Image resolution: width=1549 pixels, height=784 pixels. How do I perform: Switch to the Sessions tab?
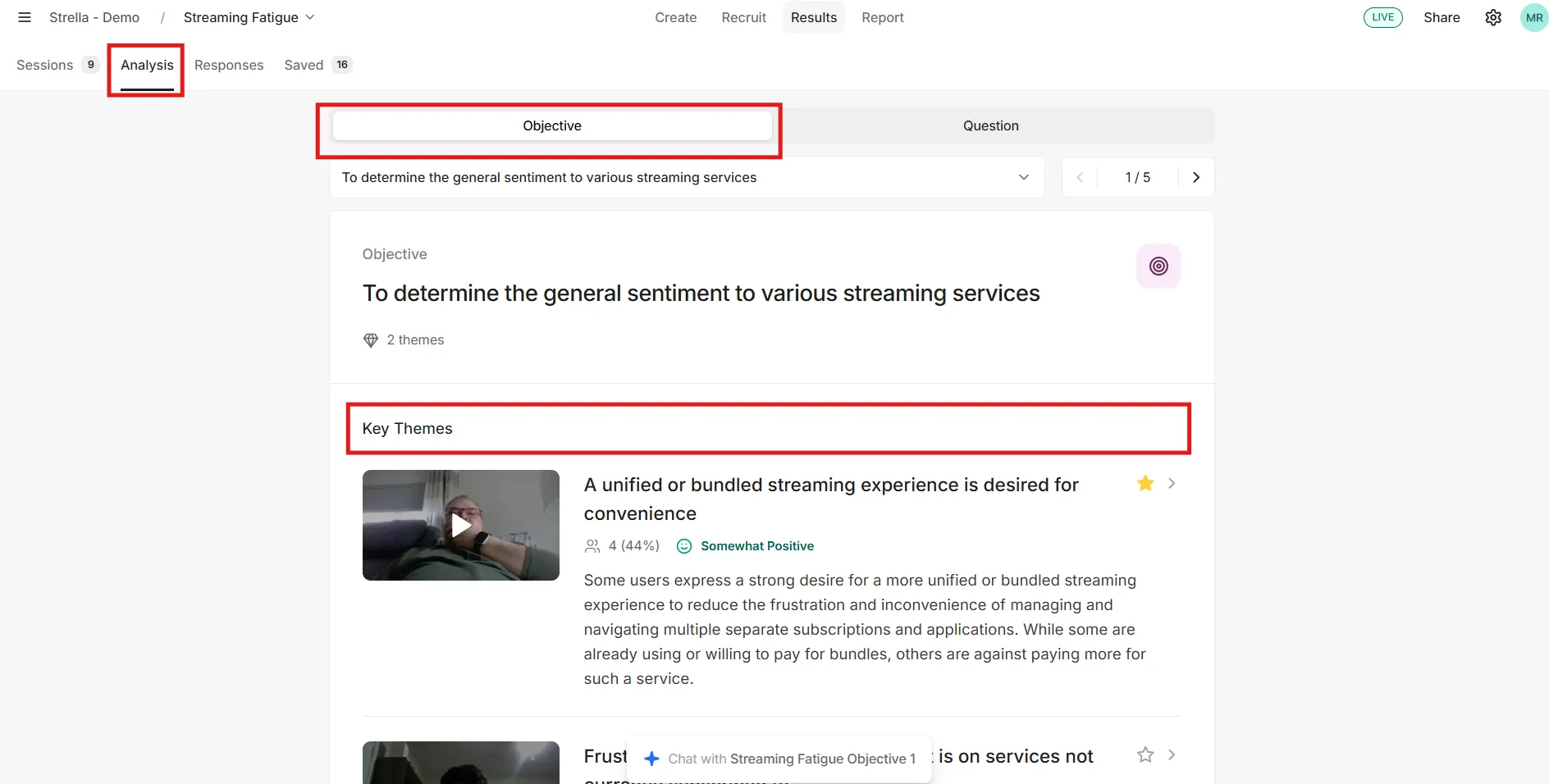57,65
